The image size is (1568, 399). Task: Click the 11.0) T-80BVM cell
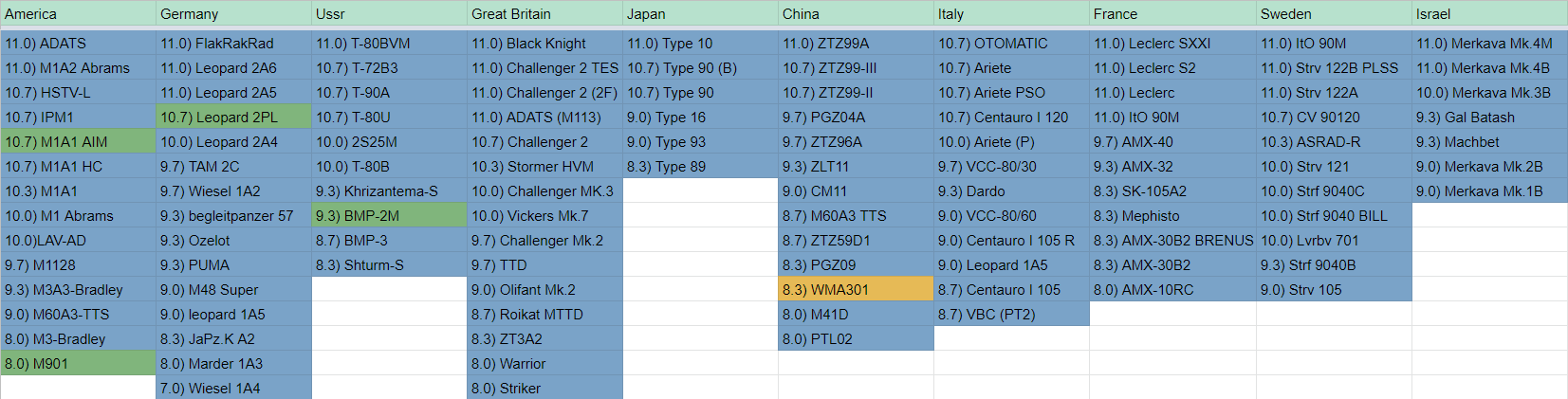point(389,44)
